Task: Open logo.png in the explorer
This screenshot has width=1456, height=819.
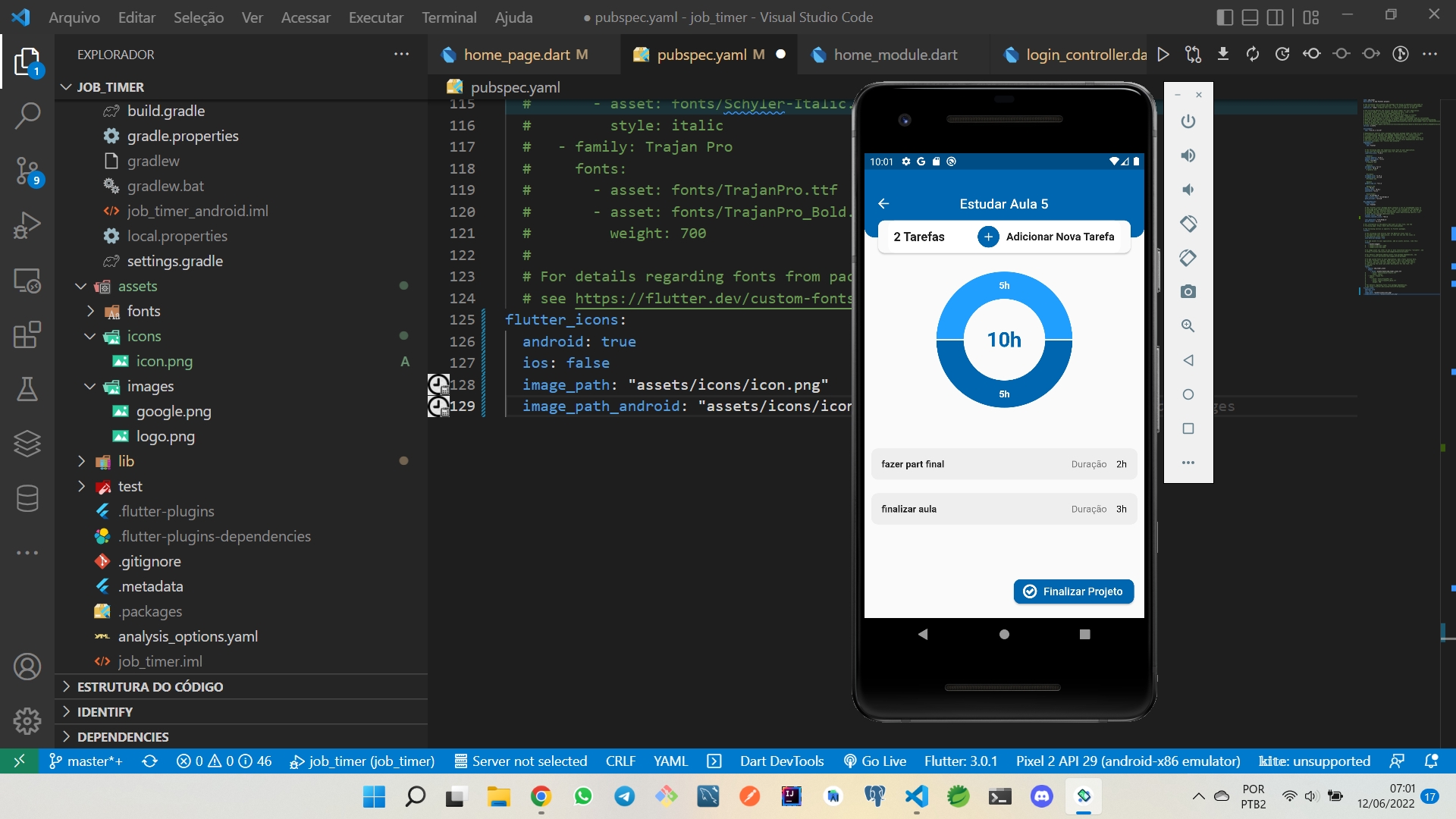Action: (165, 436)
